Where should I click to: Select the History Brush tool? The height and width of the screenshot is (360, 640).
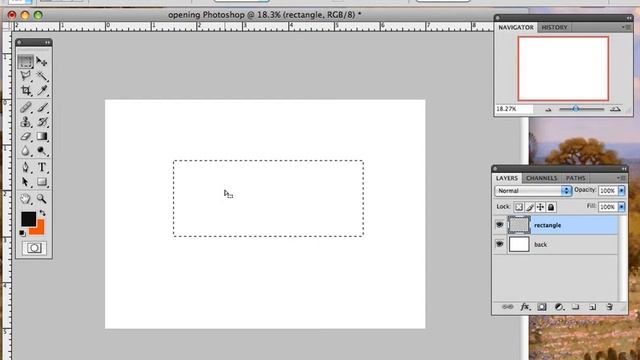pyautogui.click(x=42, y=122)
